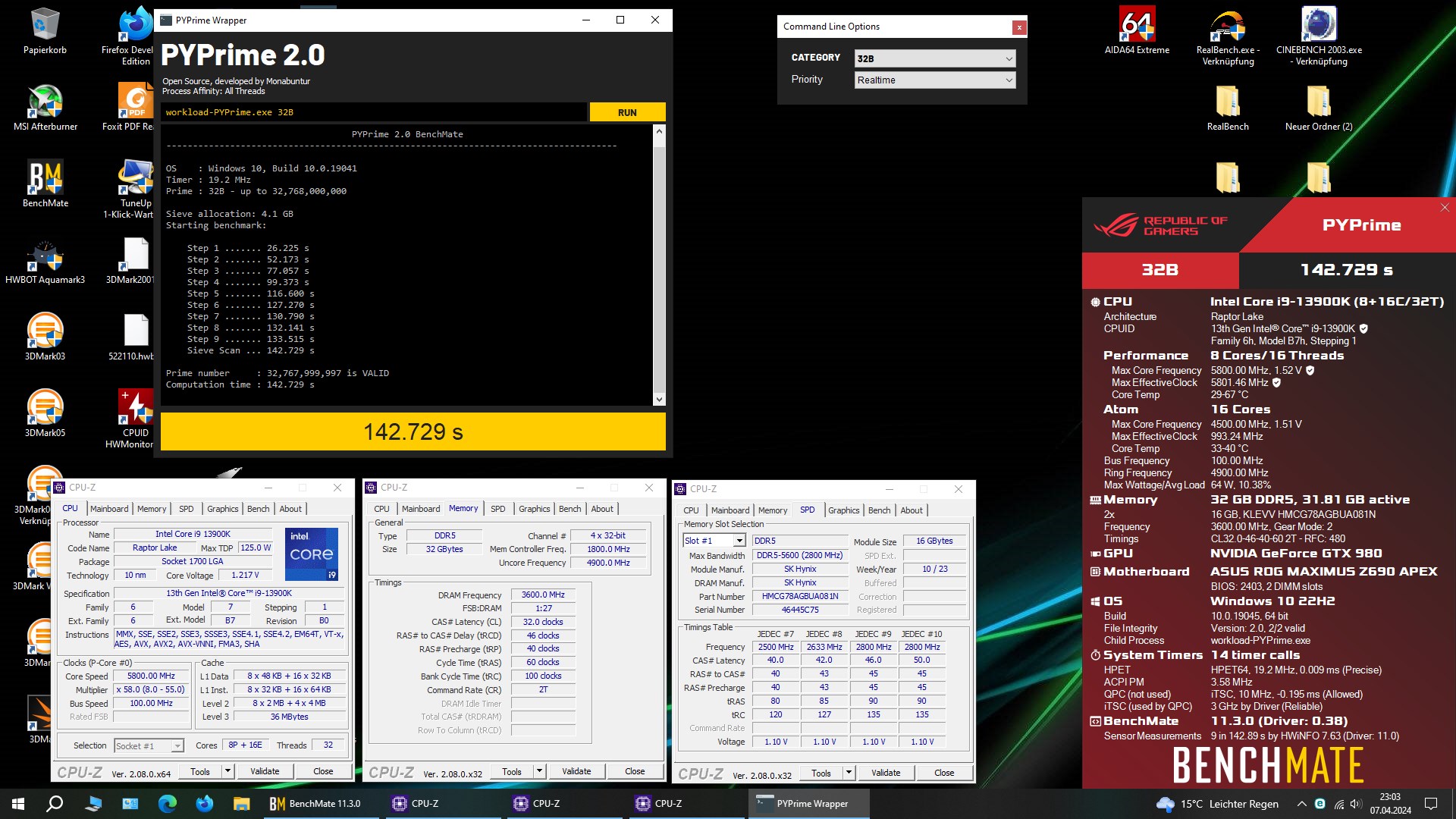The width and height of the screenshot is (1456, 819).
Task: Click the PYPrime output scrollbar up arrow
Action: [659, 131]
